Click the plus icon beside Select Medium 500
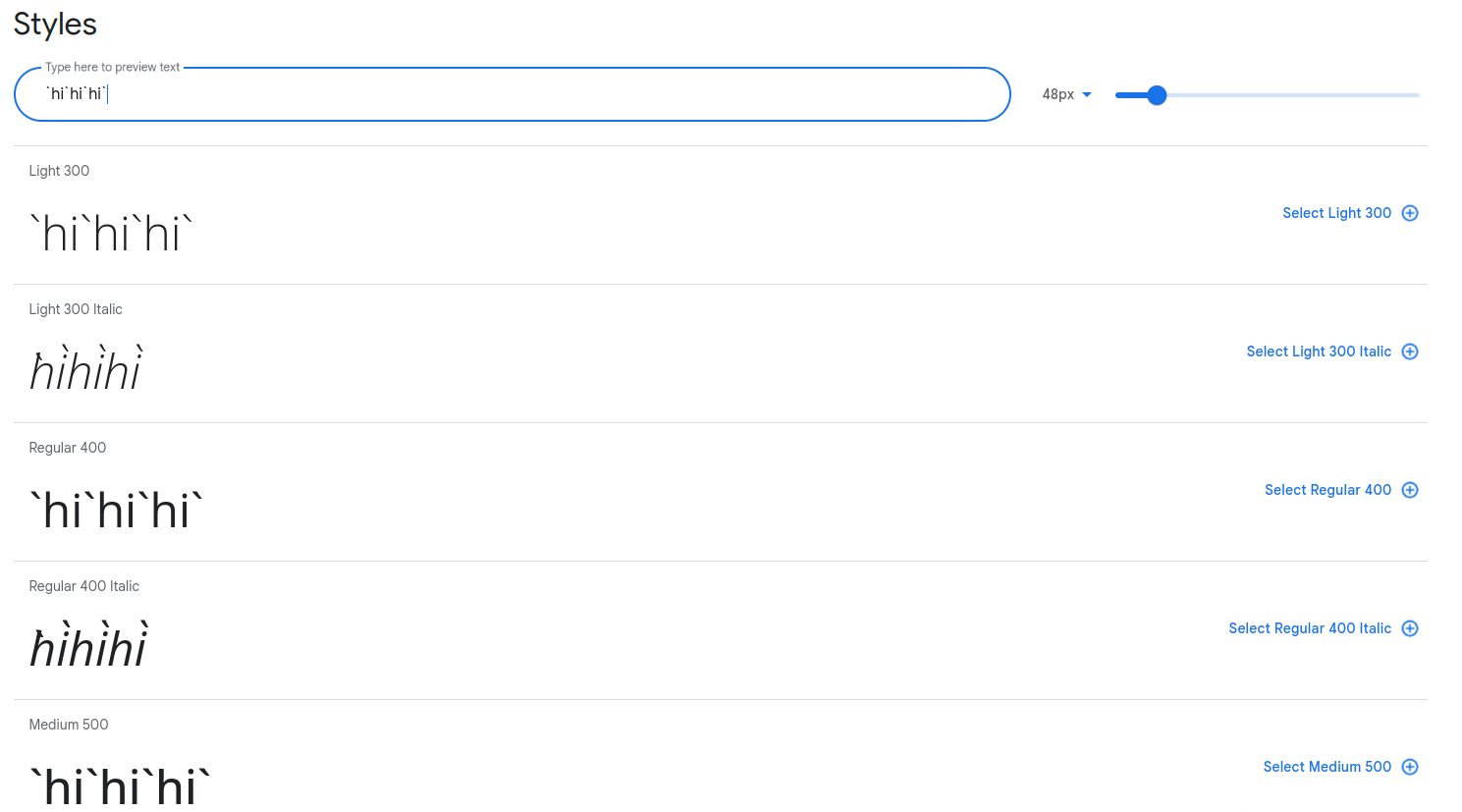This screenshot has height=812, width=1462. tap(1410, 766)
